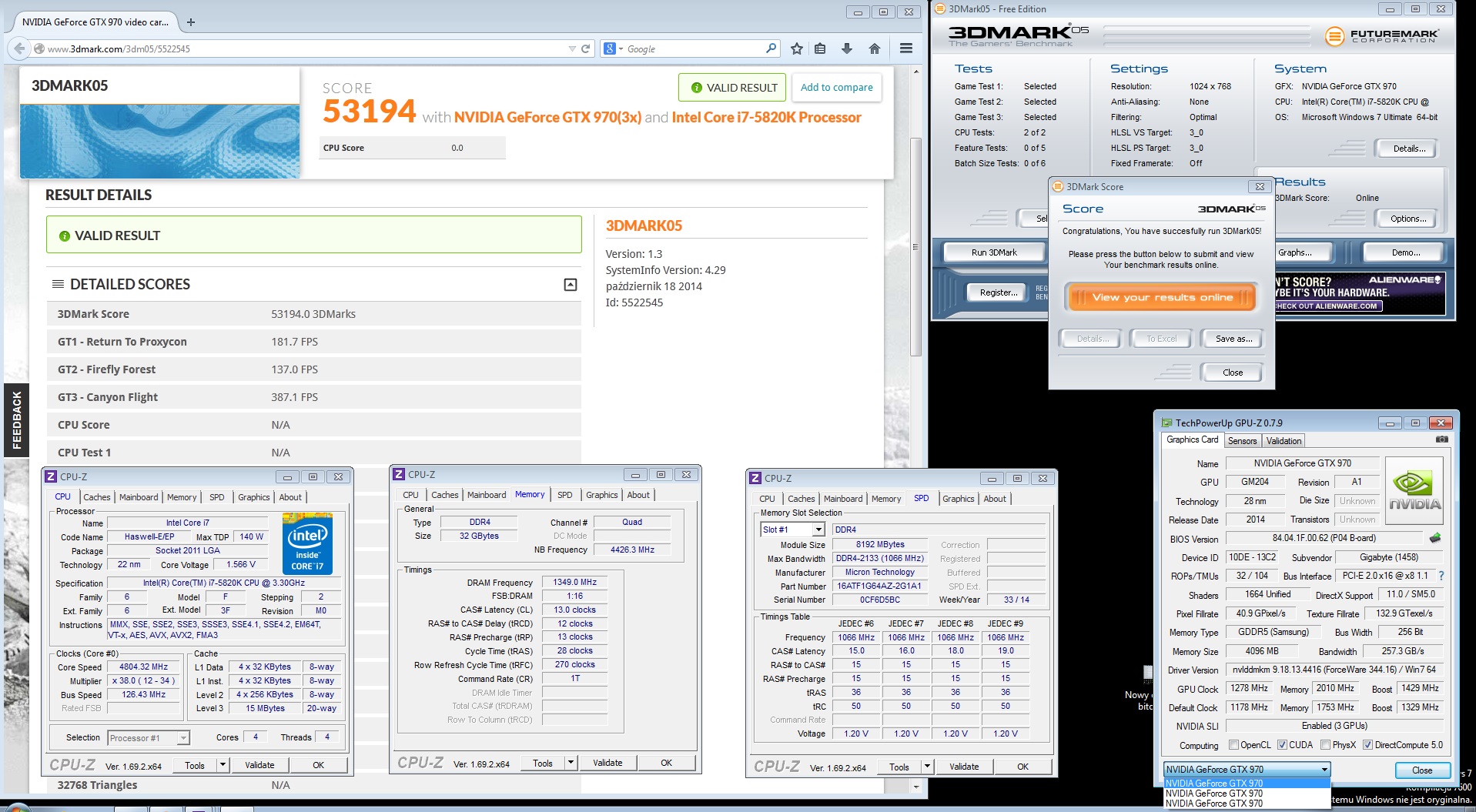
Task: Click the NVIDIA logo in GPU-Z
Action: point(1414,491)
